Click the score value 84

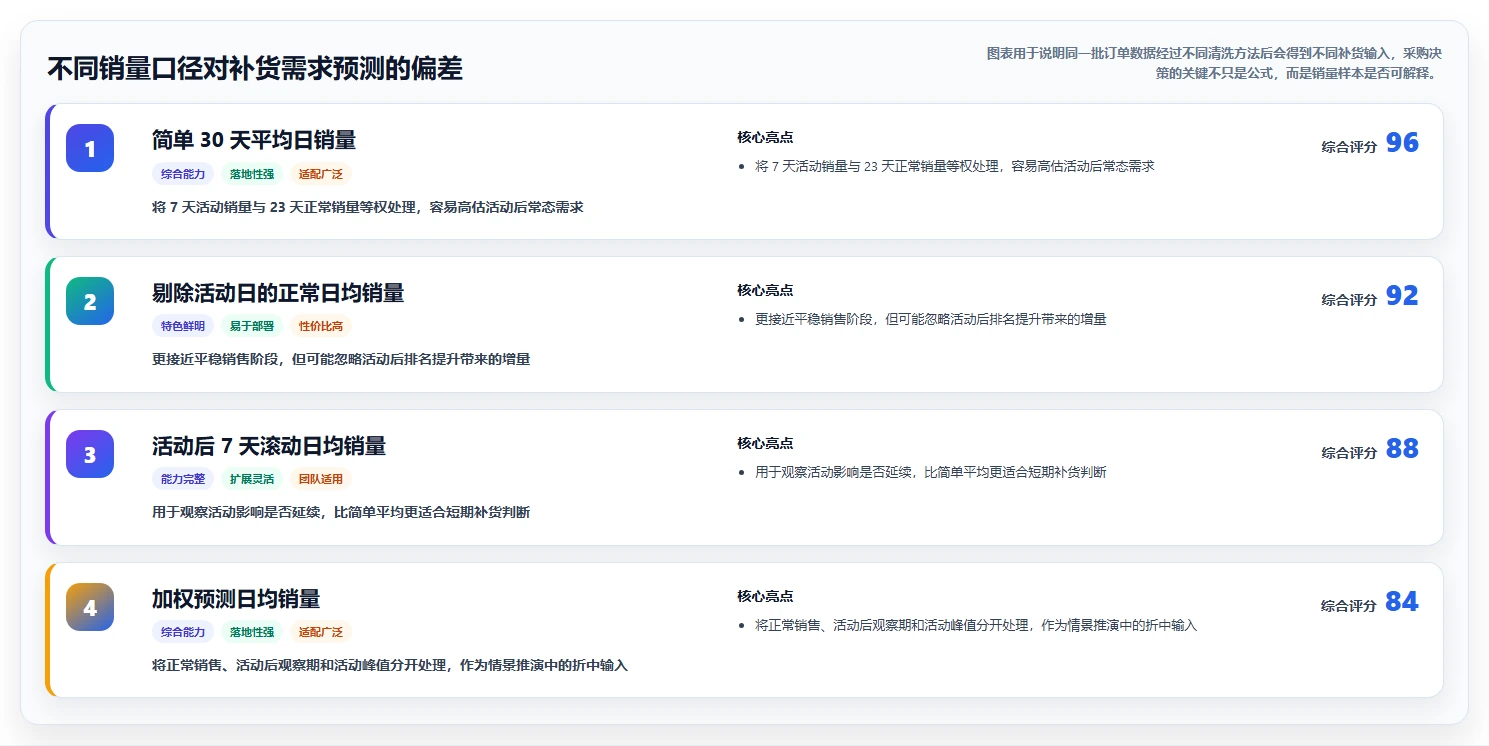pos(1402,602)
